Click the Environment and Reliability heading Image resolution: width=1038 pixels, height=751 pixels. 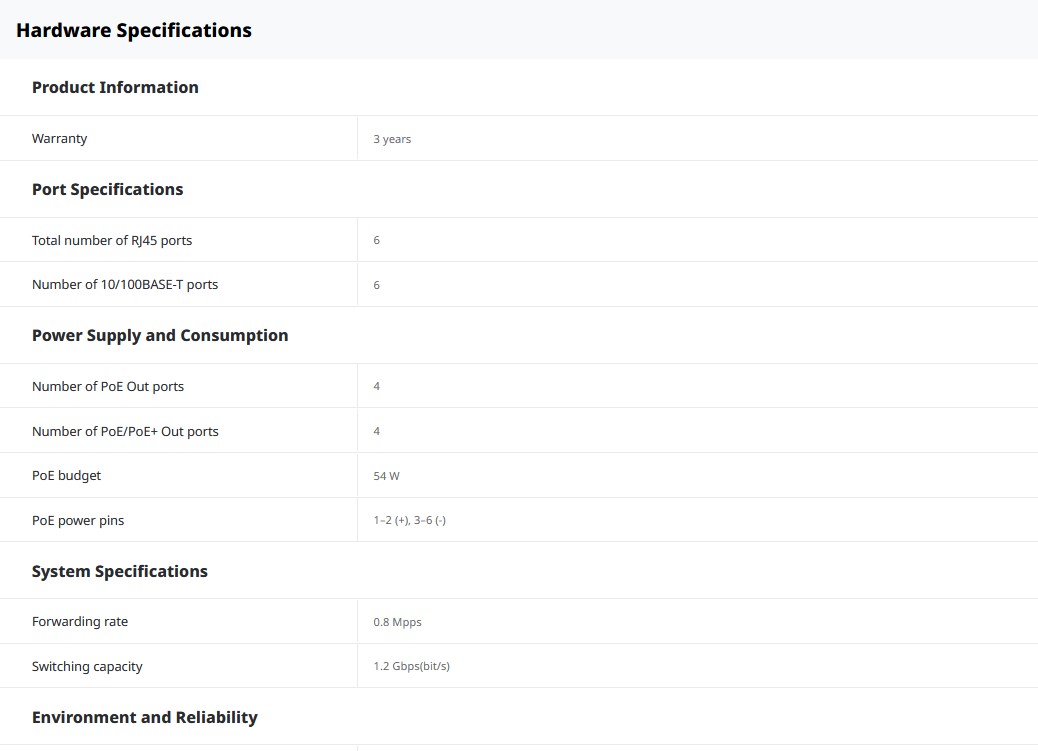coord(145,717)
